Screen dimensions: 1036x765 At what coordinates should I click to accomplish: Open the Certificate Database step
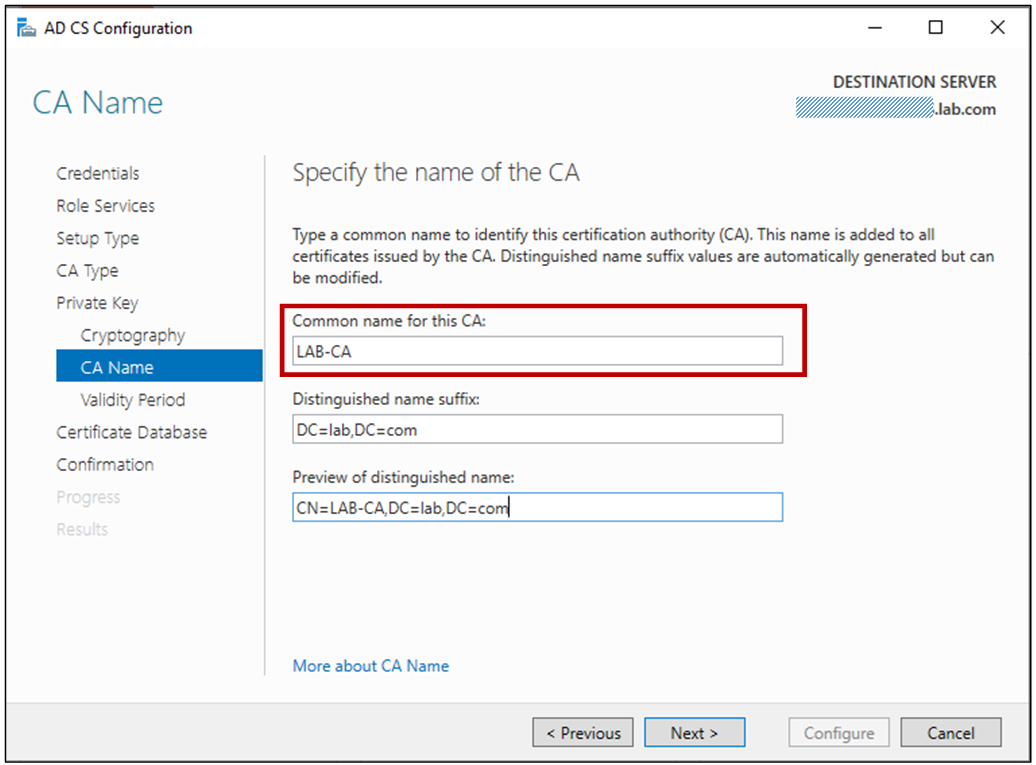coord(132,432)
